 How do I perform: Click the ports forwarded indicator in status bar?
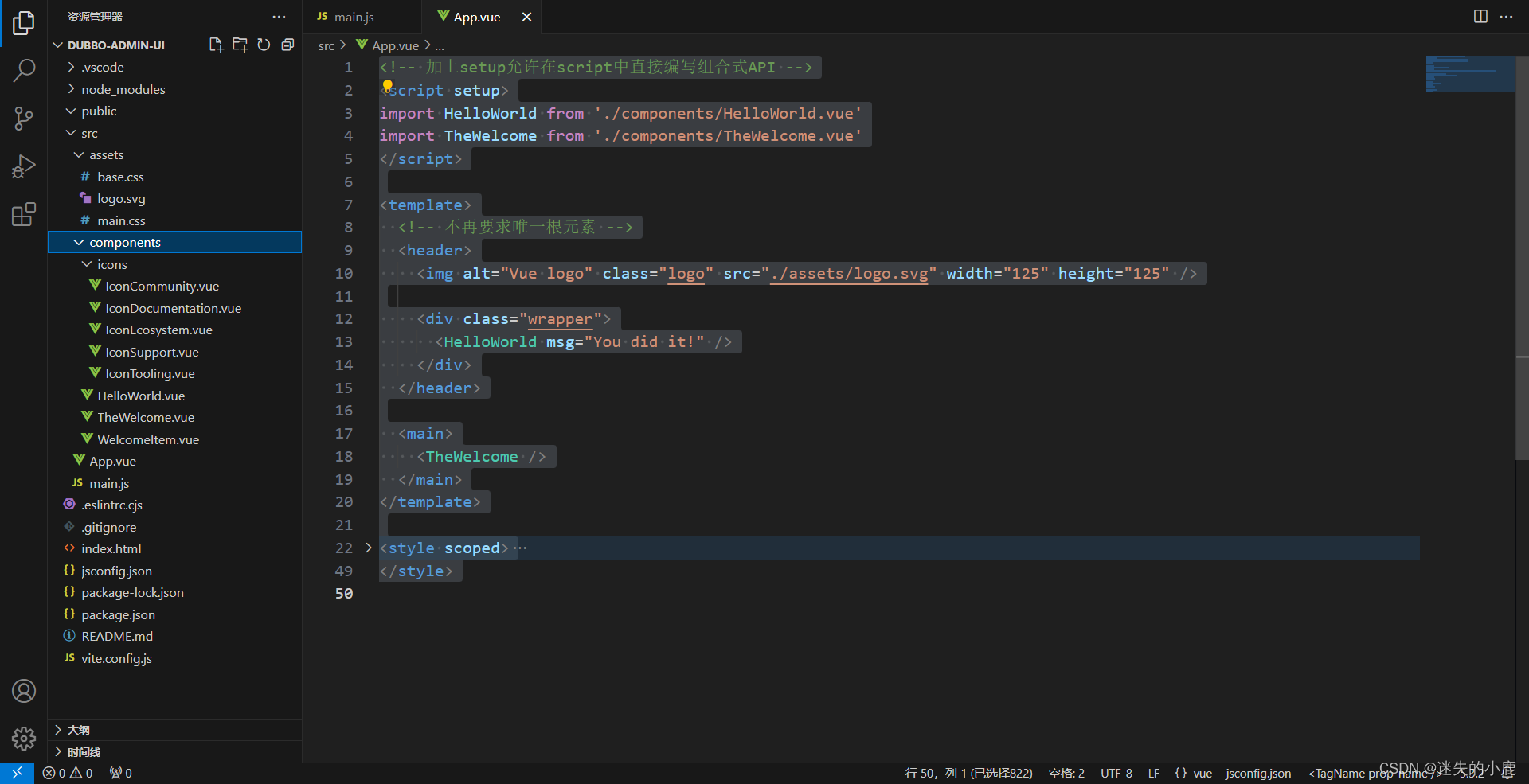(x=121, y=773)
